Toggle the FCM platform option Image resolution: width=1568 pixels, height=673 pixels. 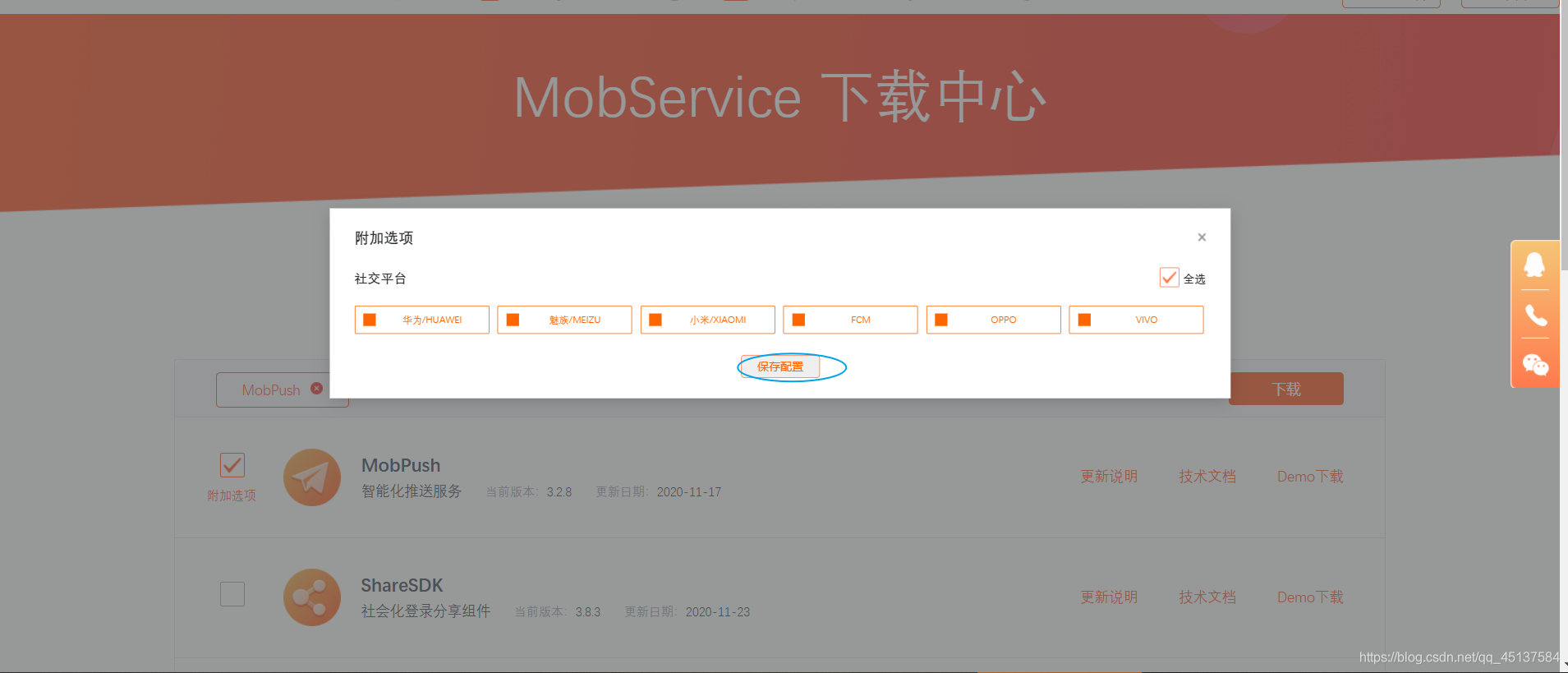point(850,320)
